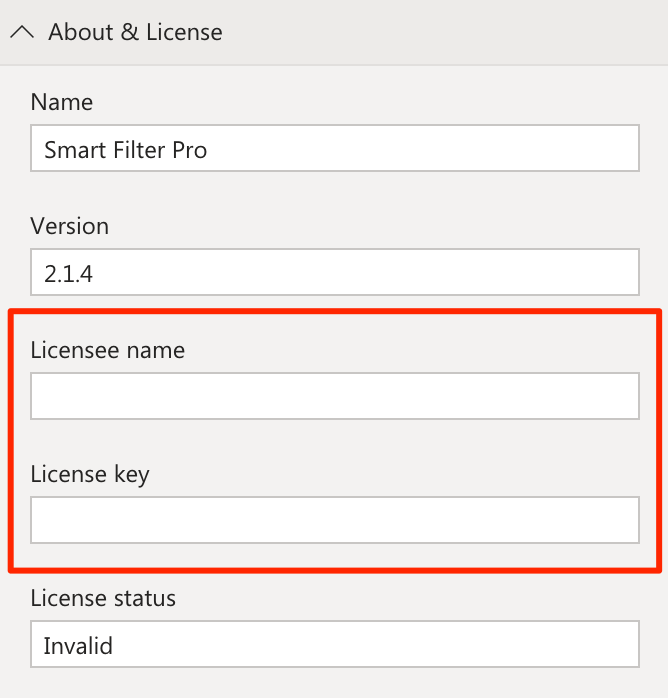Image resolution: width=668 pixels, height=698 pixels.
Task: Focus the empty License key text box
Action: pyautogui.click(x=335, y=520)
